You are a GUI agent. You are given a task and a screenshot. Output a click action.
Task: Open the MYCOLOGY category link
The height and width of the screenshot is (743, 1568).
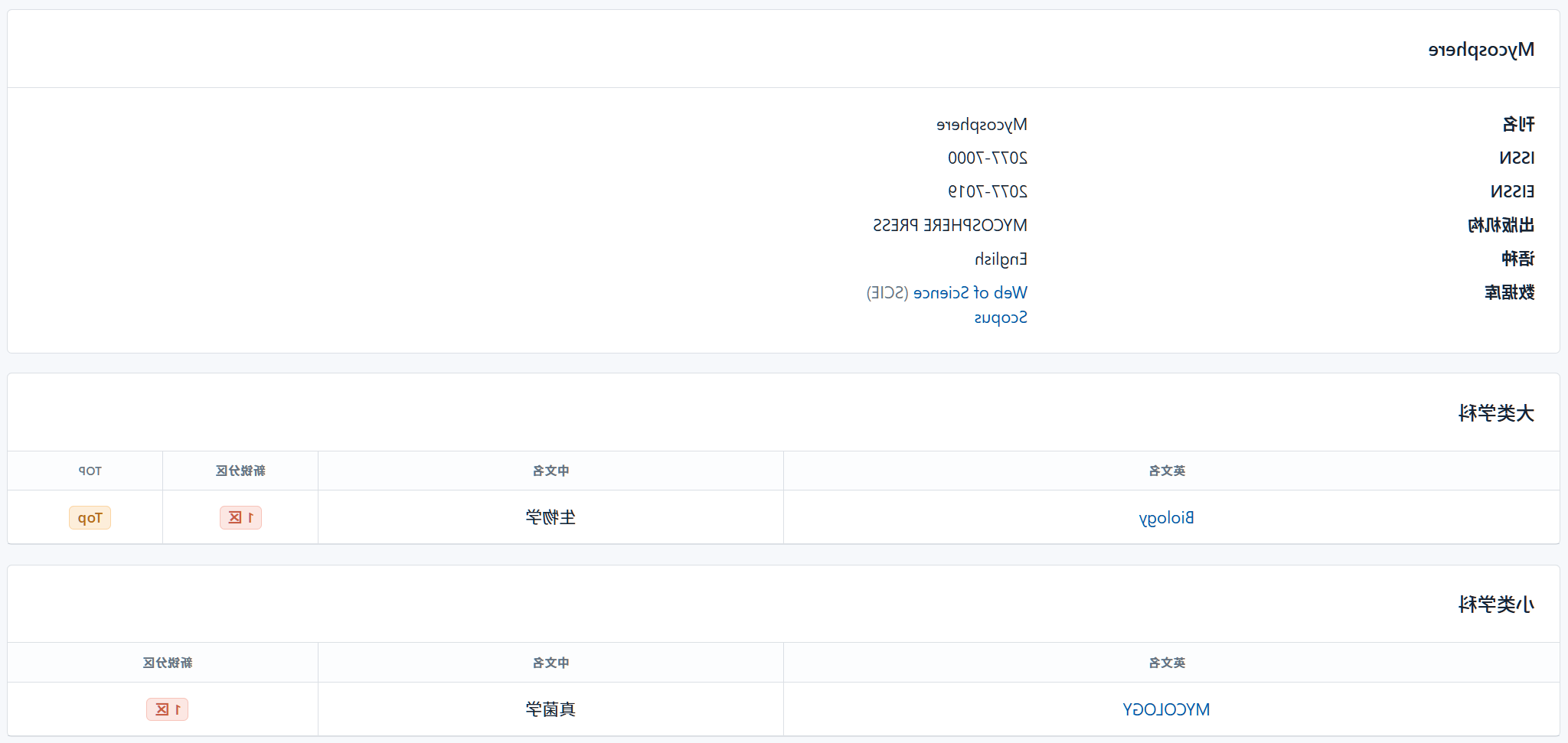click(1166, 709)
